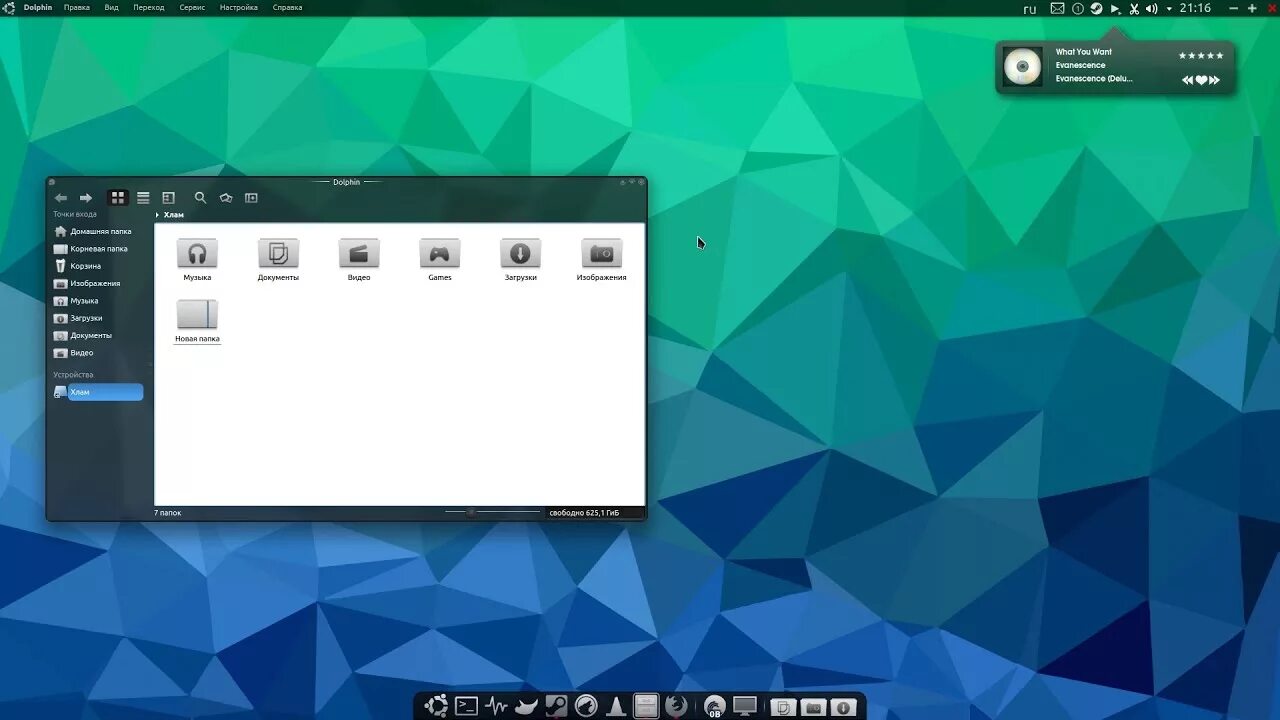Open the Музыка folder in file view
Screen dimensions: 1280x720
(x=197, y=260)
